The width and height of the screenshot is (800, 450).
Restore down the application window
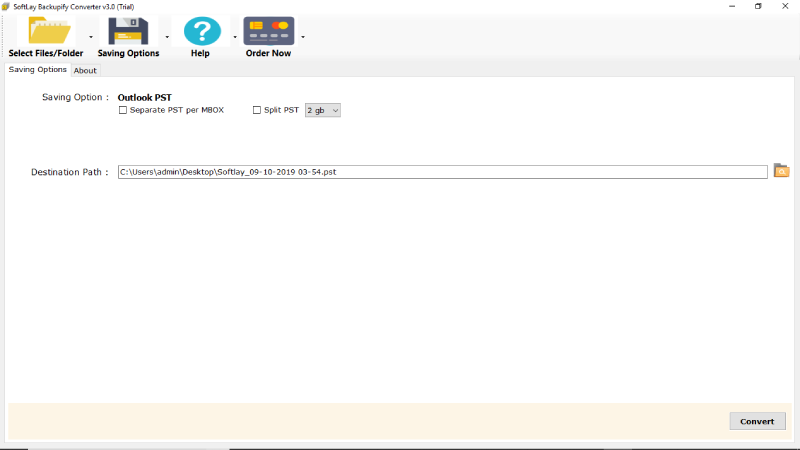point(758,7)
